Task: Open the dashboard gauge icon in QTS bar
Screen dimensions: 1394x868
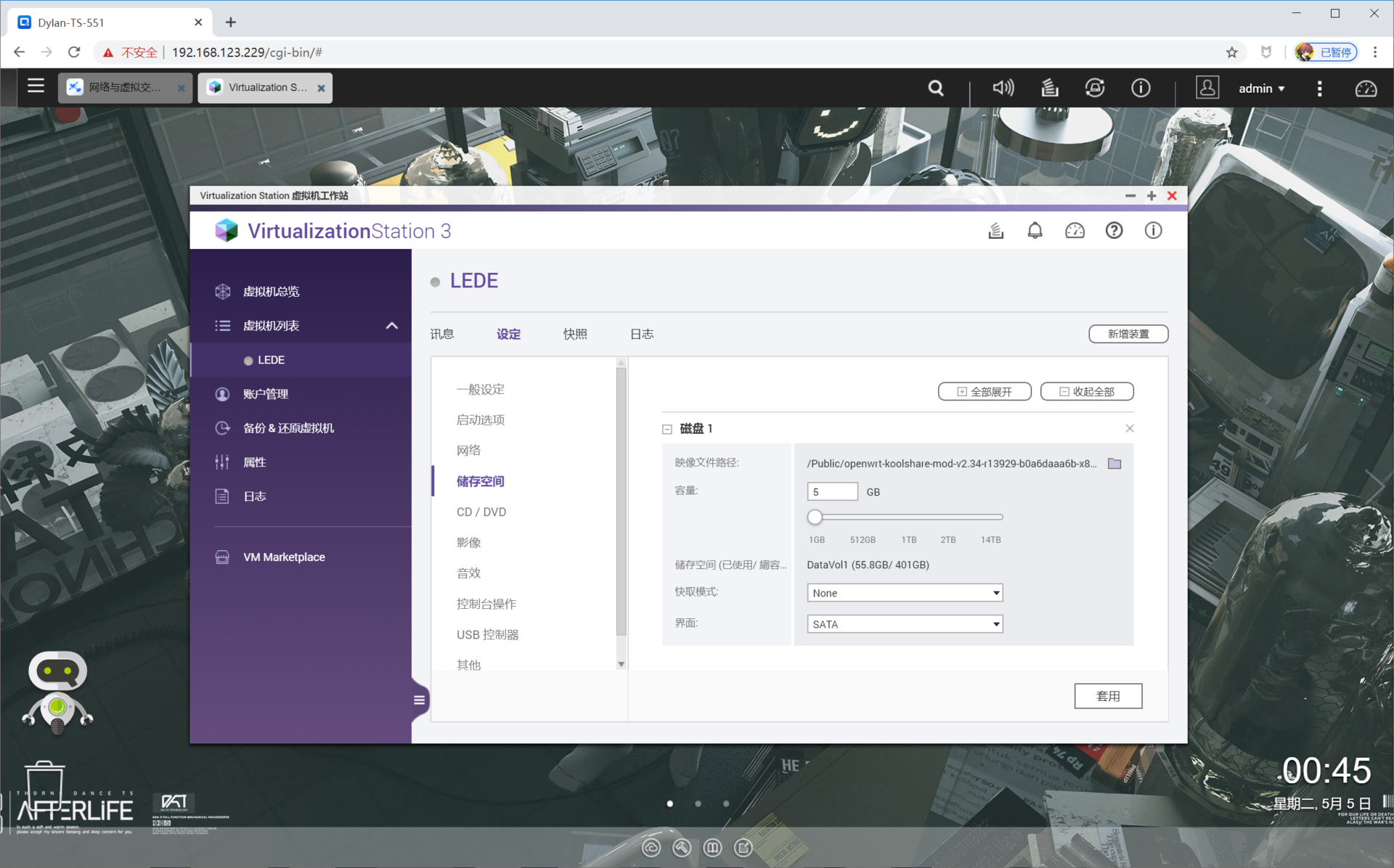Action: click(x=1366, y=89)
